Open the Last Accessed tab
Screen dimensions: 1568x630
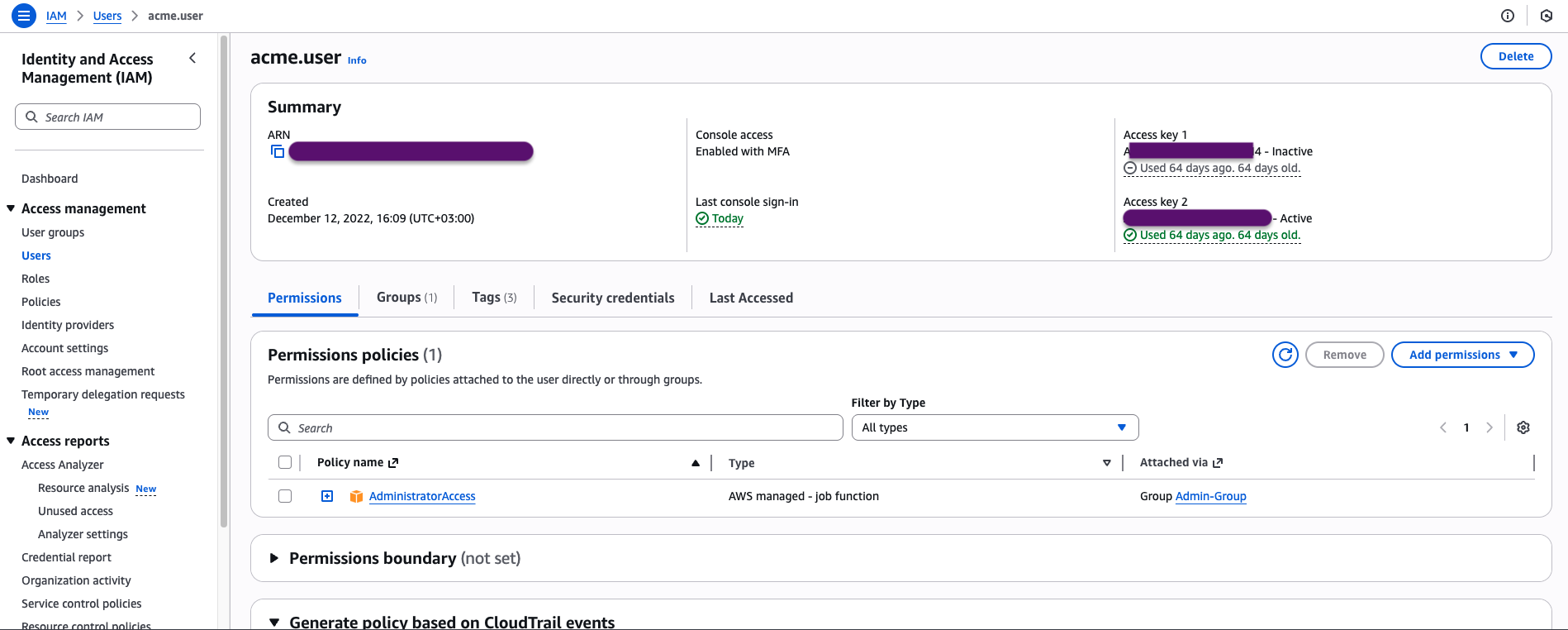click(x=751, y=298)
